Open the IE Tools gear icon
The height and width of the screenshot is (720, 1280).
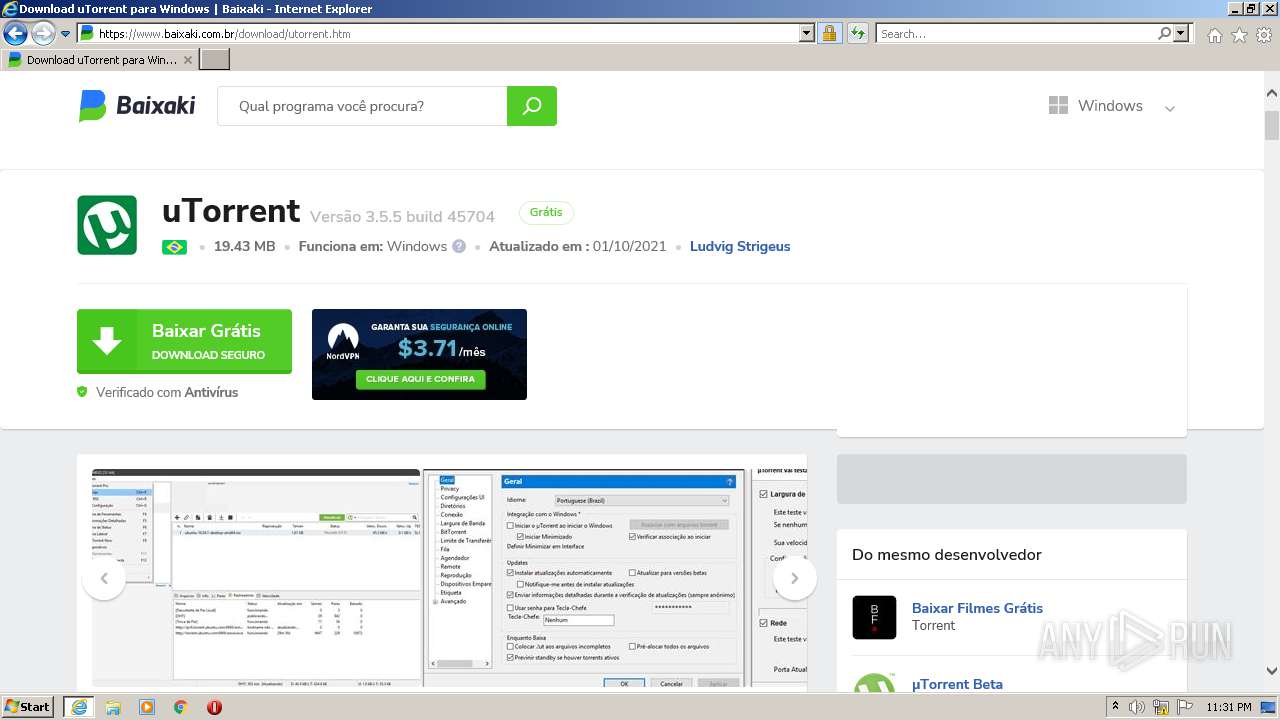coord(1264,35)
